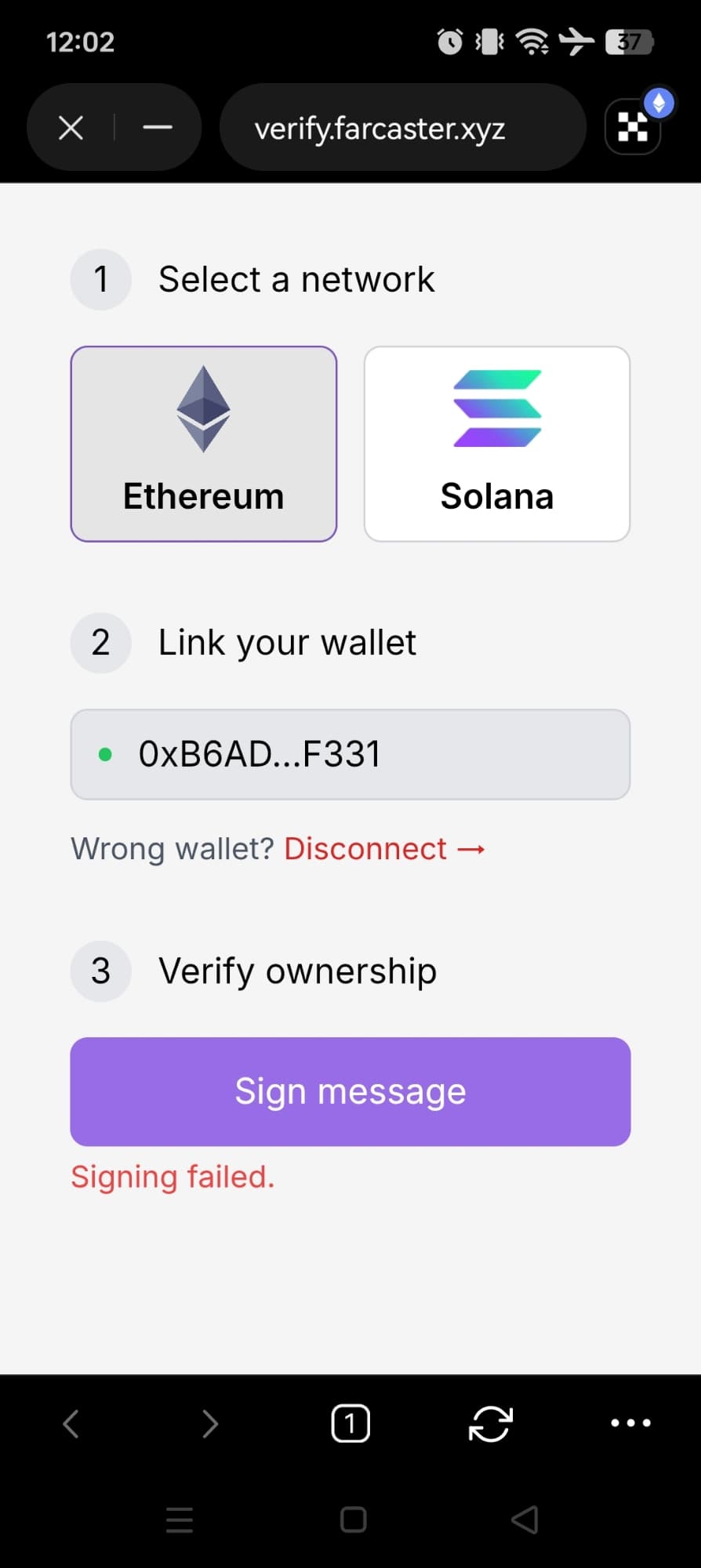
Task: Tap Android back triangle button
Action: click(525, 1520)
